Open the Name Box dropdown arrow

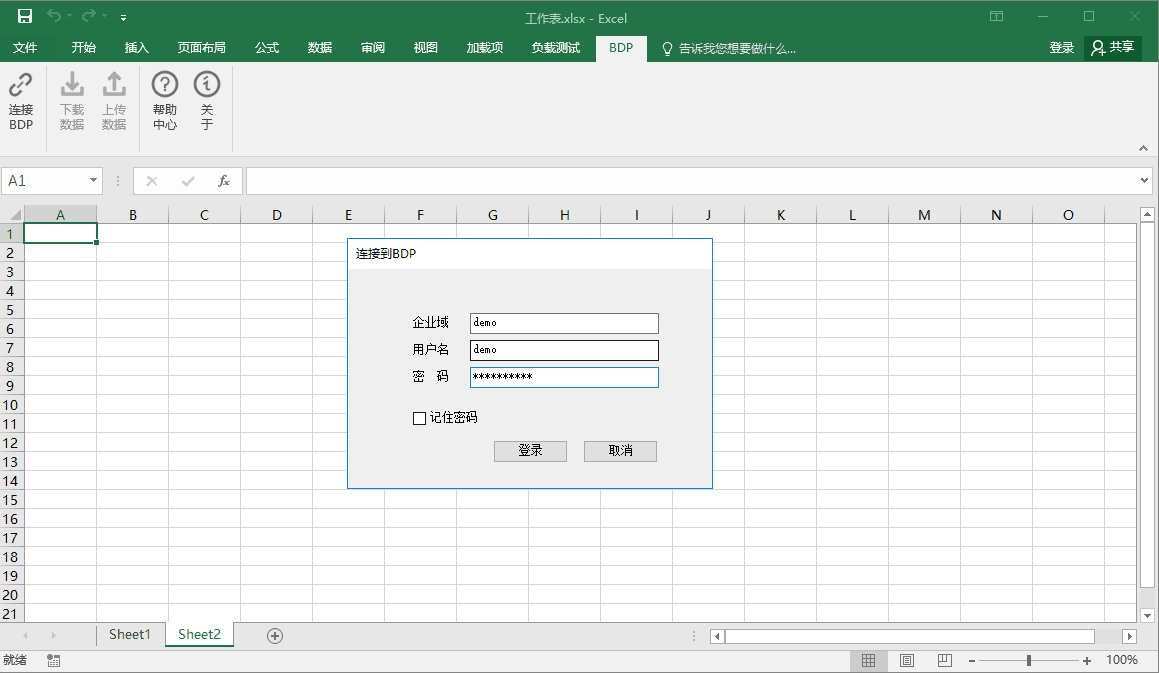(x=93, y=180)
